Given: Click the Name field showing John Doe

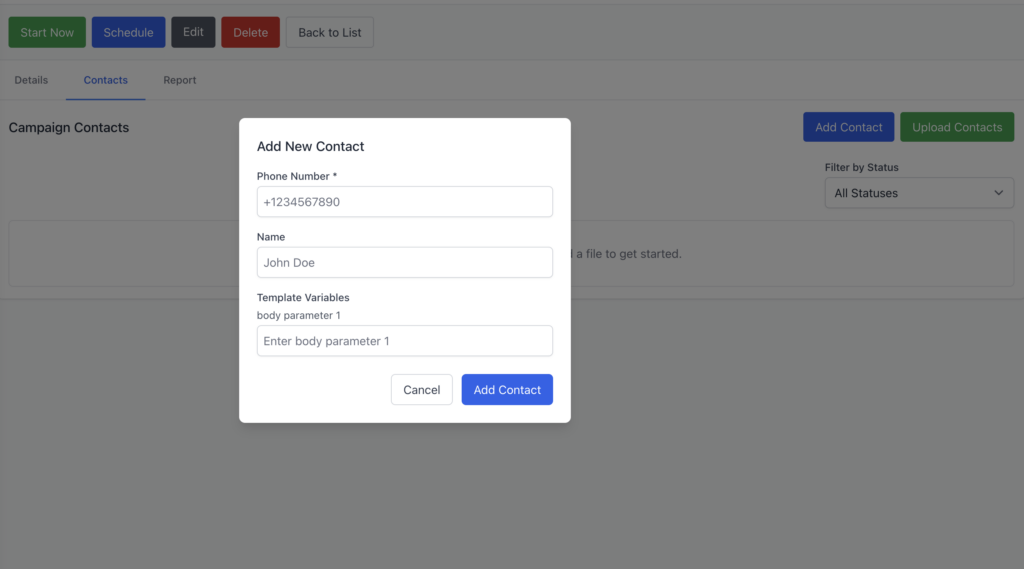Looking at the screenshot, I should pos(404,263).
